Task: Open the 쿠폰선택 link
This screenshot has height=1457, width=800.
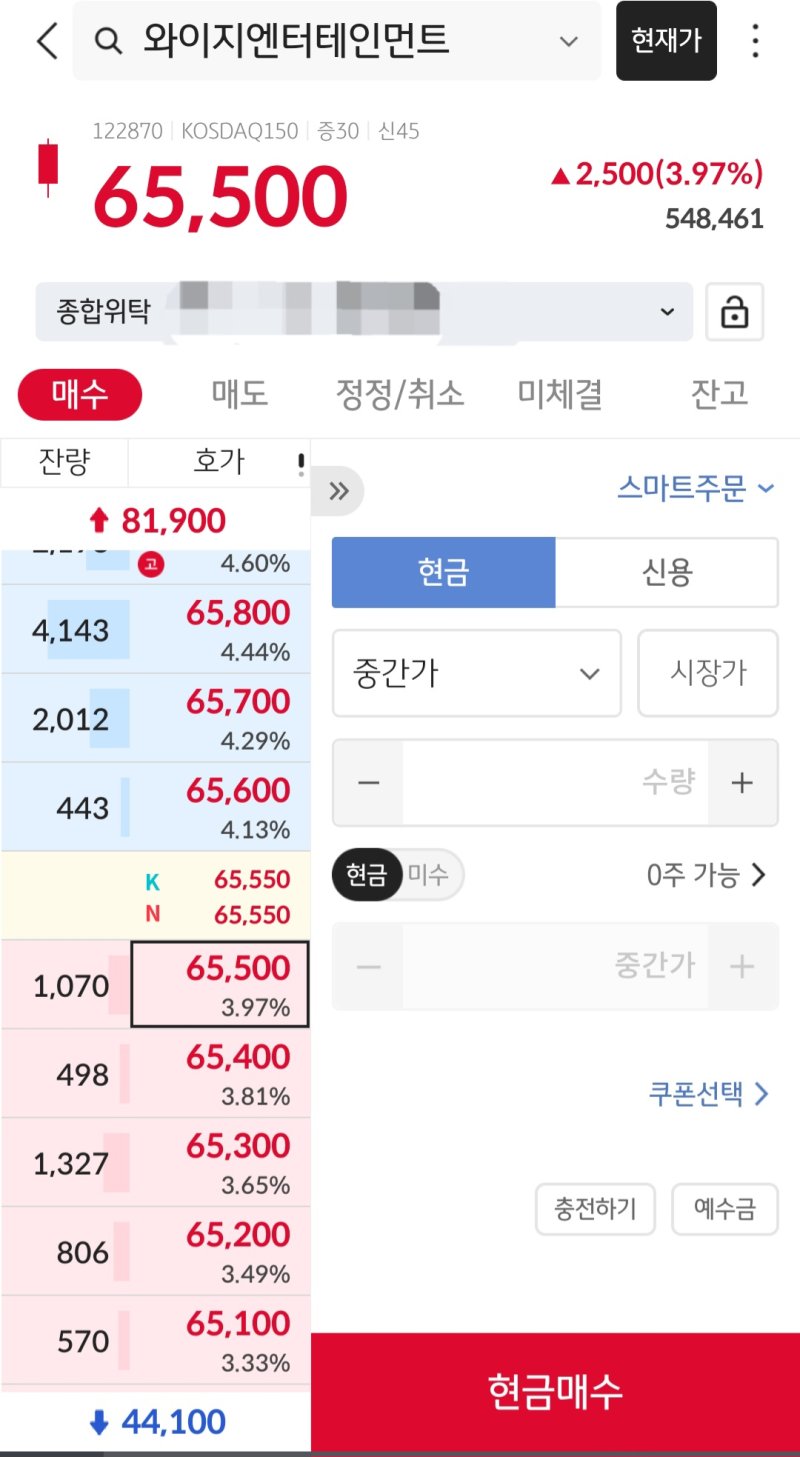Action: [x=709, y=1093]
